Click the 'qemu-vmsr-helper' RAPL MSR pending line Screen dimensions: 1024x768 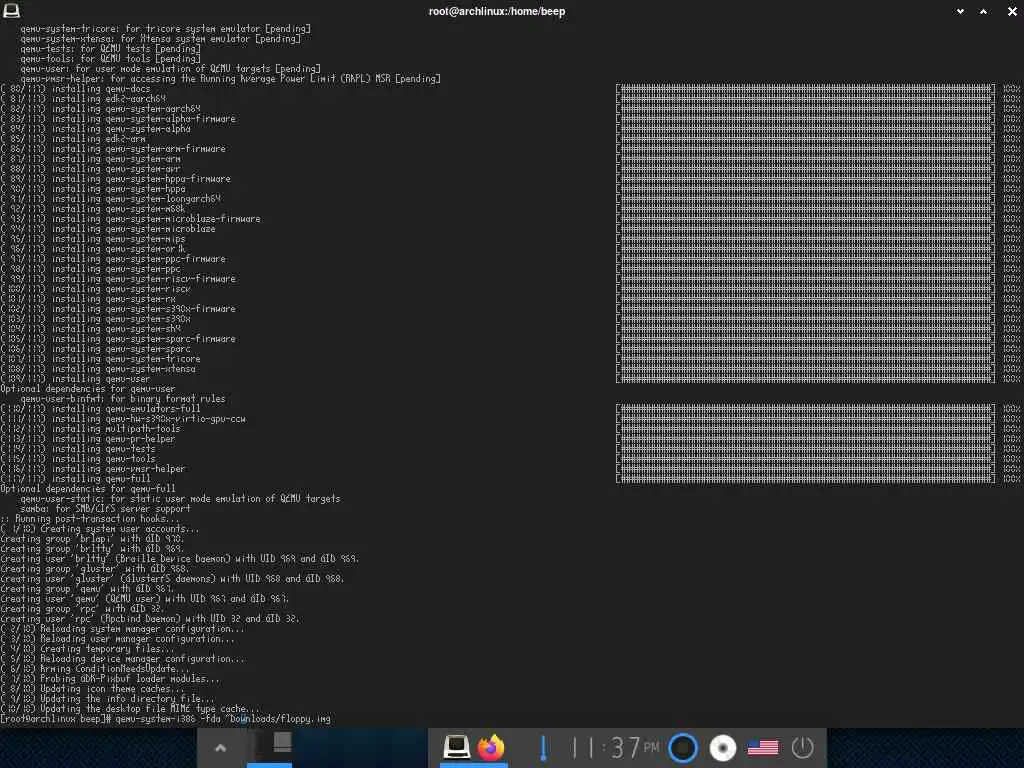click(231, 79)
